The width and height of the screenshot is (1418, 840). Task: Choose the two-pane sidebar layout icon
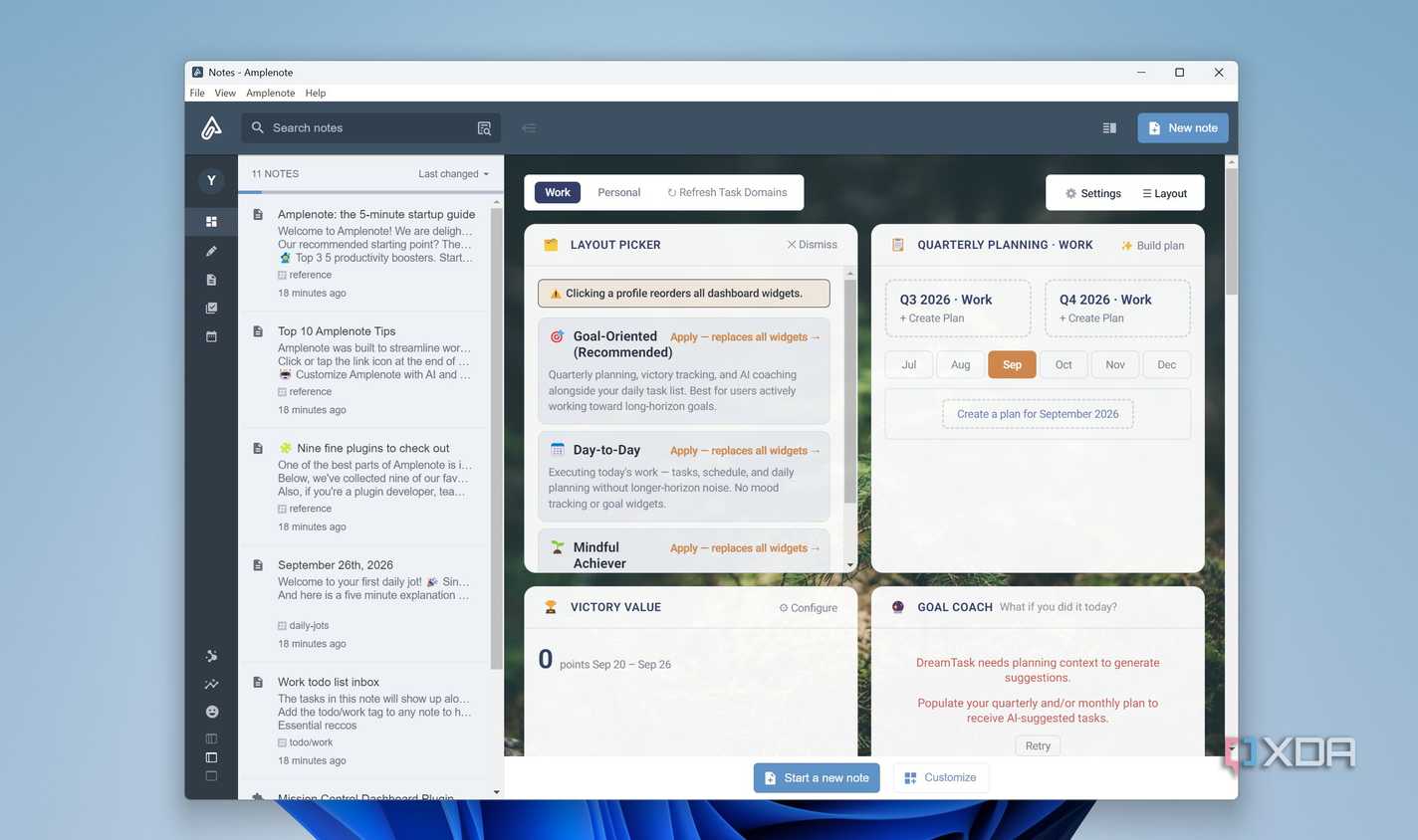(211, 757)
